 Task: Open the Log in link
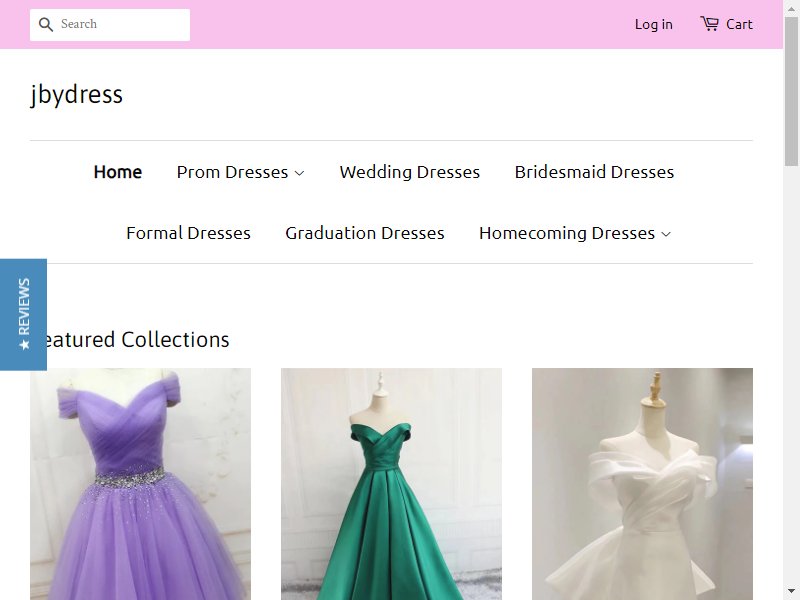654,24
